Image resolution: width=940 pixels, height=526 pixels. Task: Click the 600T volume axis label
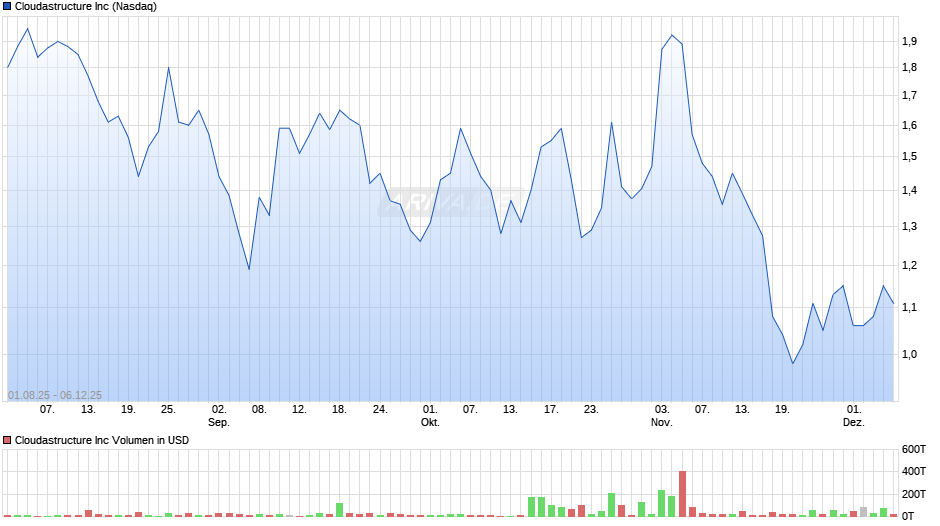click(914, 449)
